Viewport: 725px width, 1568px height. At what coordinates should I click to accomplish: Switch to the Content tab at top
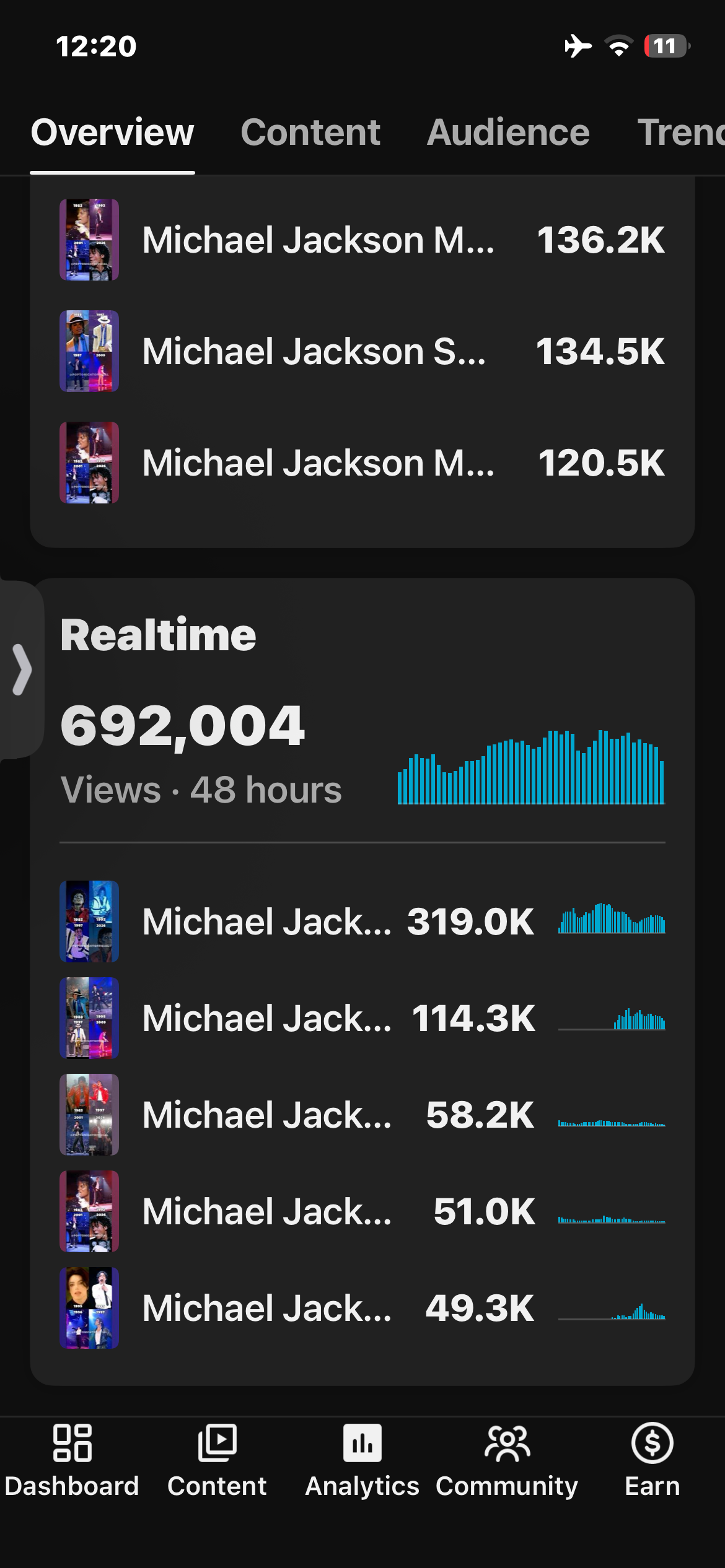[x=310, y=132]
